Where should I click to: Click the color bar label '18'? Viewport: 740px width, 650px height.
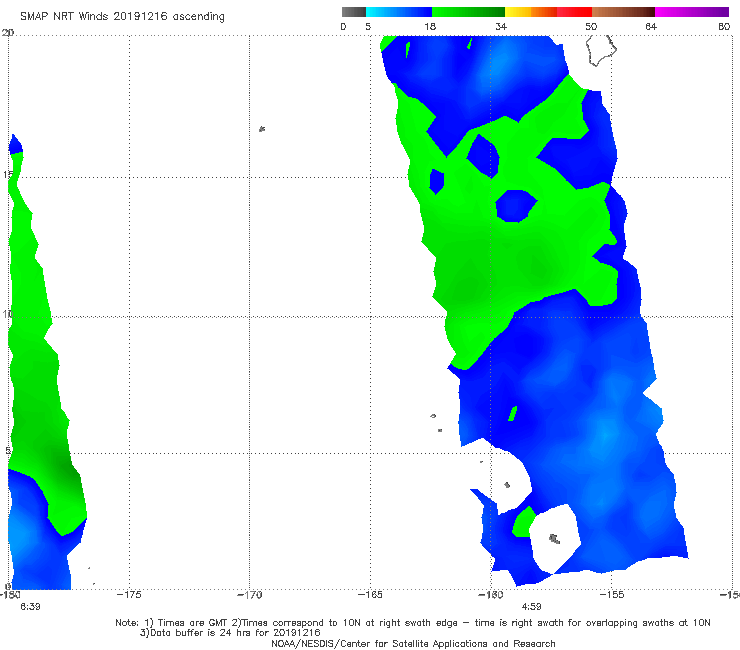pyautogui.click(x=430, y=27)
